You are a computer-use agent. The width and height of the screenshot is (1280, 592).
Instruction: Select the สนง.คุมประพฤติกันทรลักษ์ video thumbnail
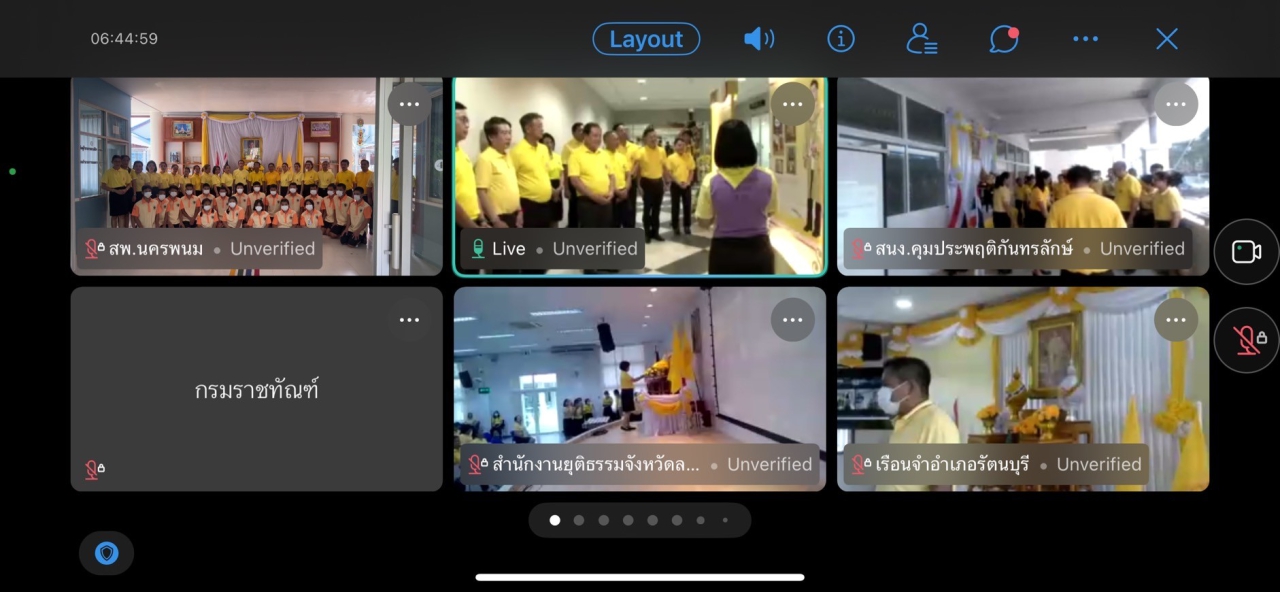[1023, 176]
